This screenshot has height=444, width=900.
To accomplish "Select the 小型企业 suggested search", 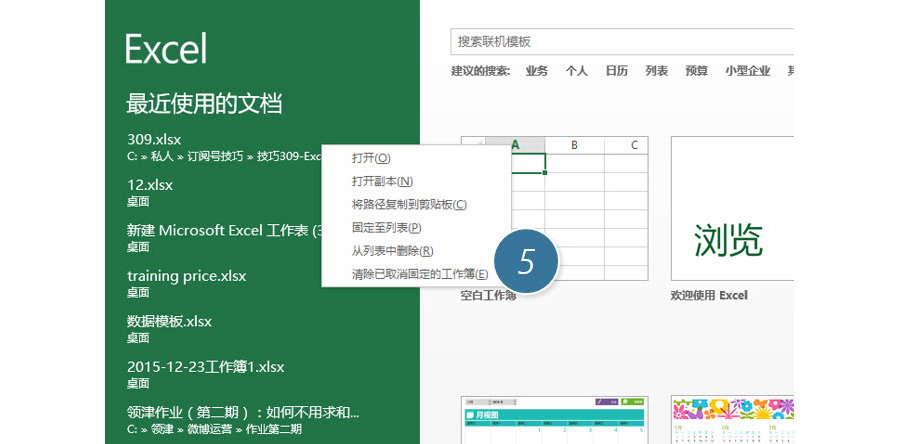I will coord(747,71).
